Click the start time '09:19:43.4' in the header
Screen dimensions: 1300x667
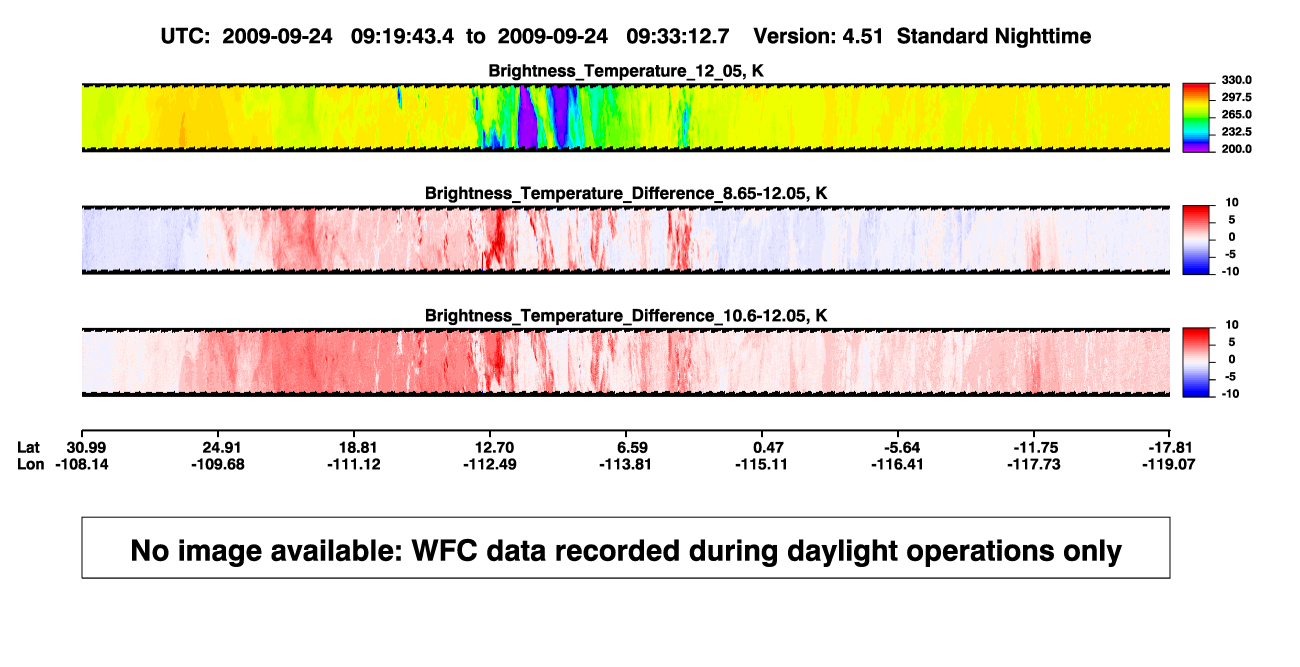point(402,37)
